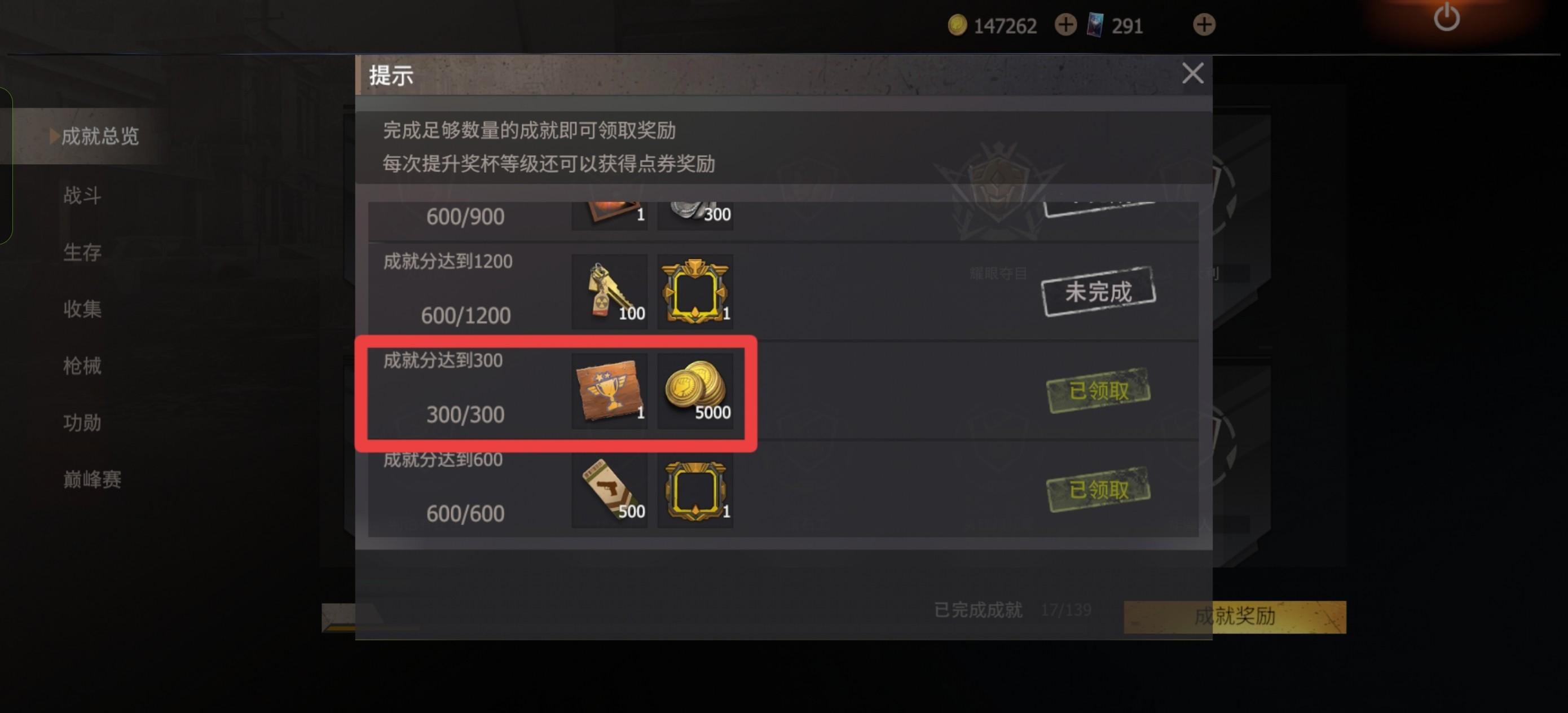Click 已领取 button in the 300 row
The height and width of the screenshot is (713, 1568).
[x=1098, y=391]
